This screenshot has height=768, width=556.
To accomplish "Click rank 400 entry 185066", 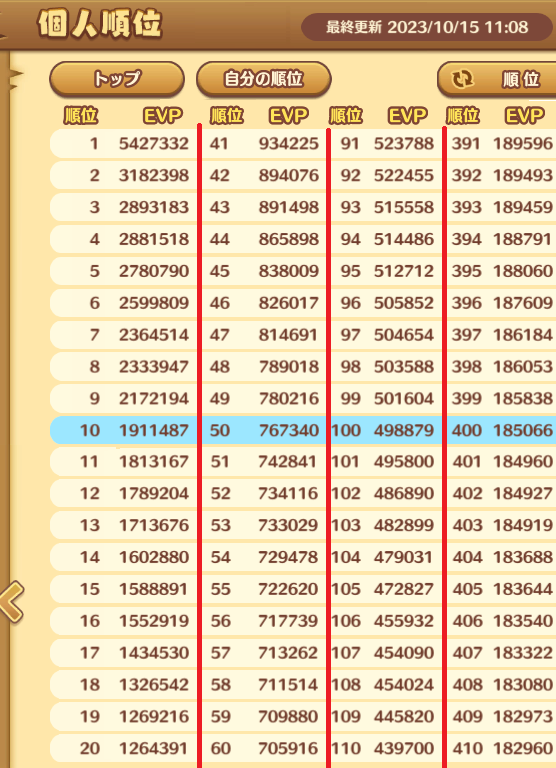I will point(502,430).
